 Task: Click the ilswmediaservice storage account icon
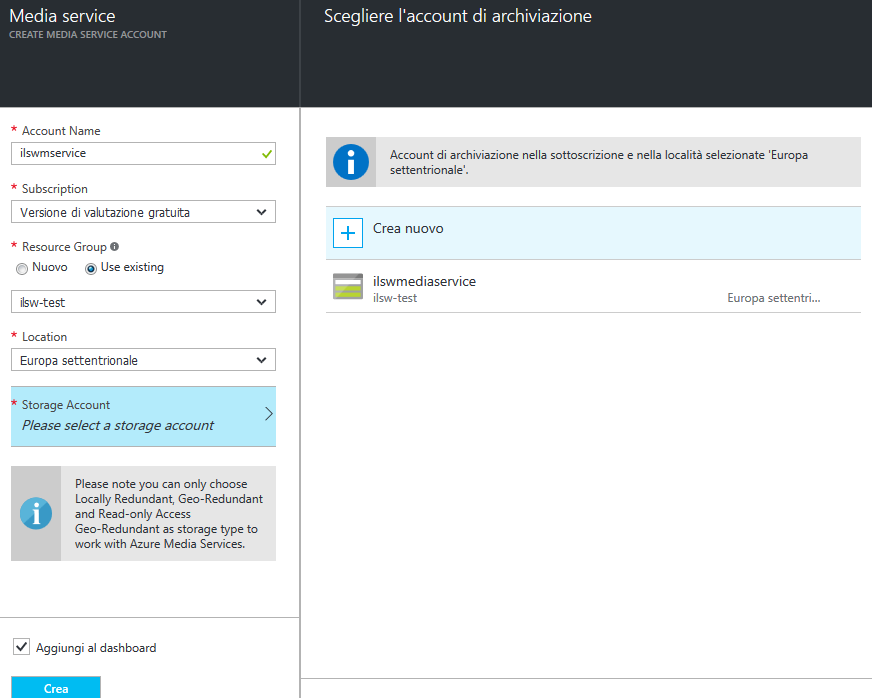tap(348, 286)
